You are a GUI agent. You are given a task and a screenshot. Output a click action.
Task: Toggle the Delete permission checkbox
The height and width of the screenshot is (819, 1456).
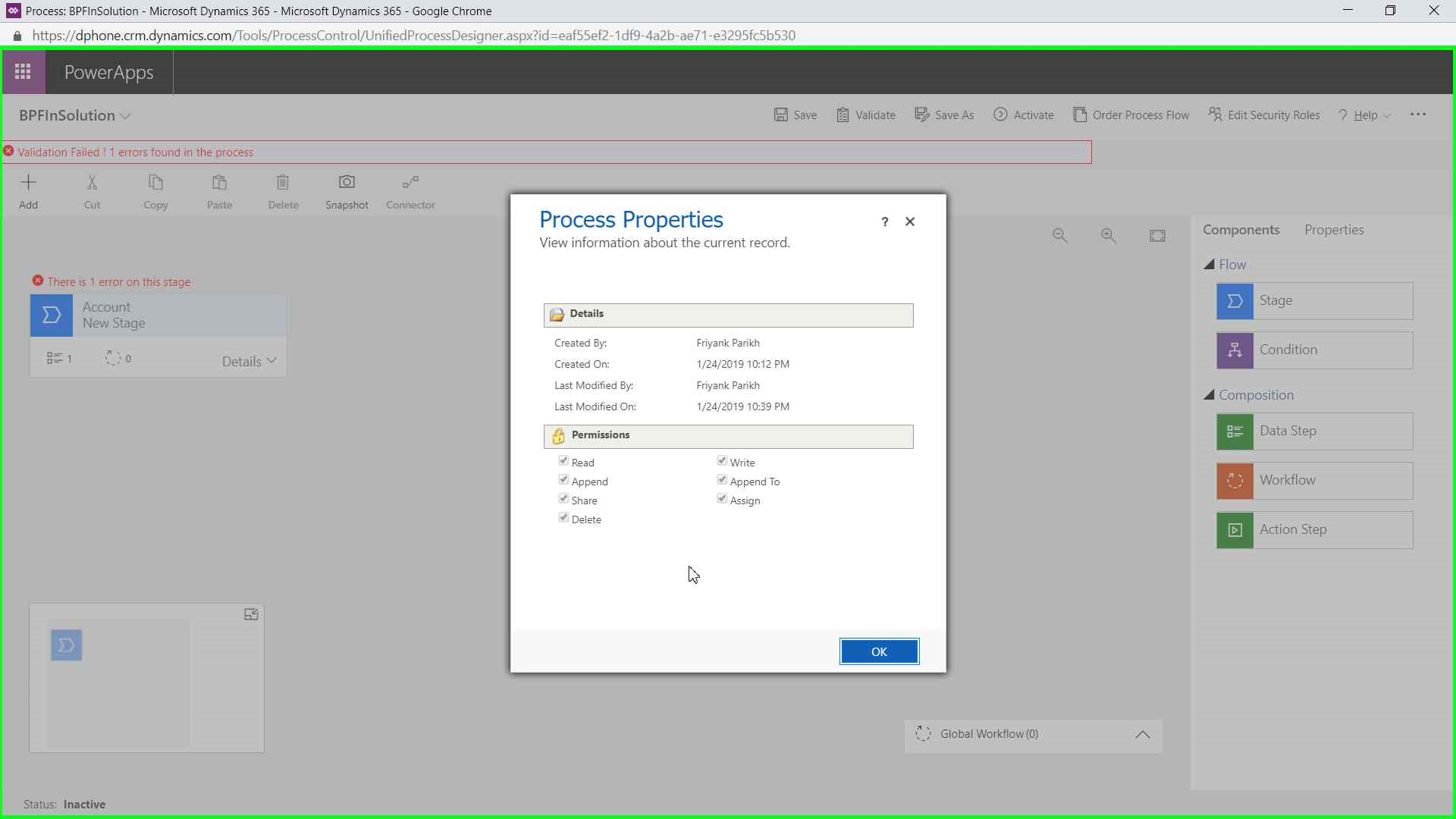tap(563, 518)
